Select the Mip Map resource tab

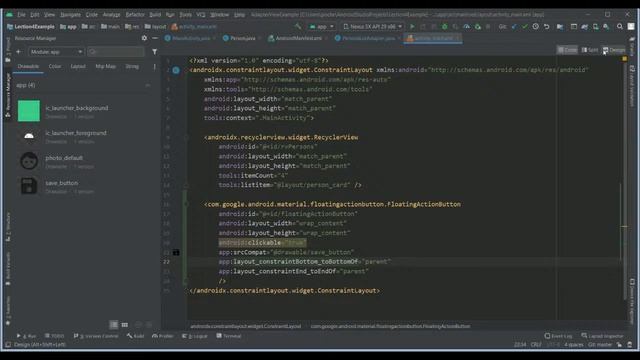pyautogui.click(x=105, y=67)
